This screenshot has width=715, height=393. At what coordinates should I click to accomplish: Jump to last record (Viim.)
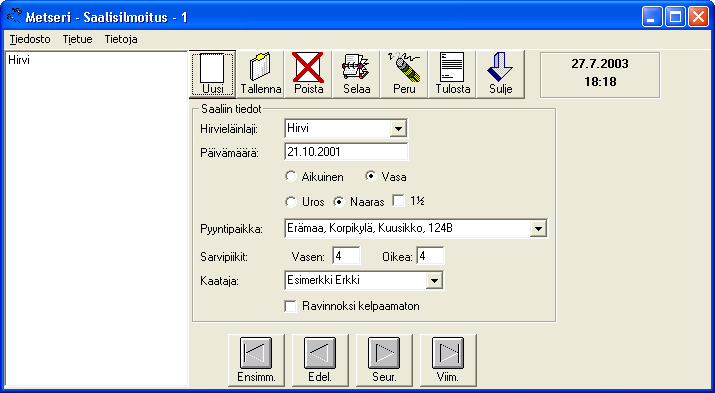[448, 360]
